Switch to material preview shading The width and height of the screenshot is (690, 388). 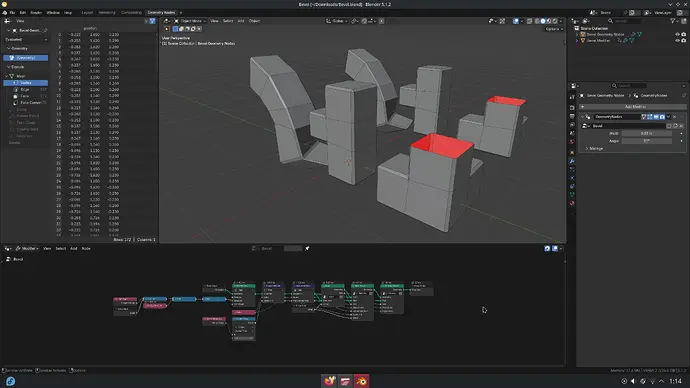(549, 21)
